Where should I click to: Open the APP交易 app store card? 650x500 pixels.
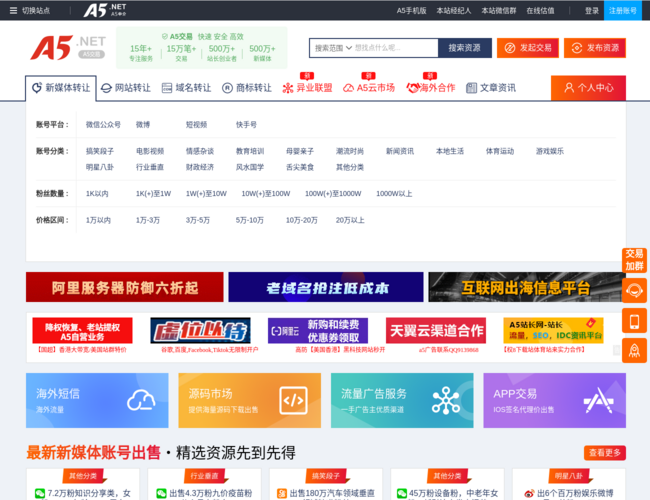click(x=554, y=400)
